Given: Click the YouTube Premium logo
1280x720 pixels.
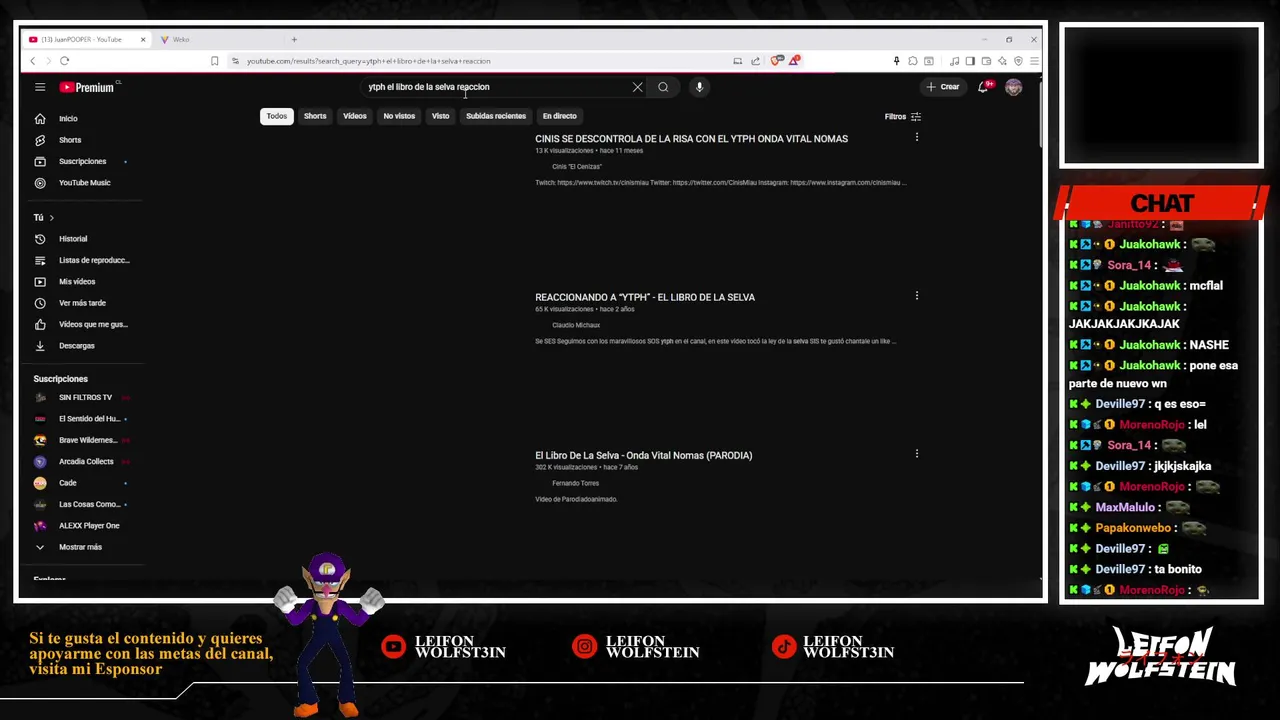Looking at the screenshot, I should (87, 87).
